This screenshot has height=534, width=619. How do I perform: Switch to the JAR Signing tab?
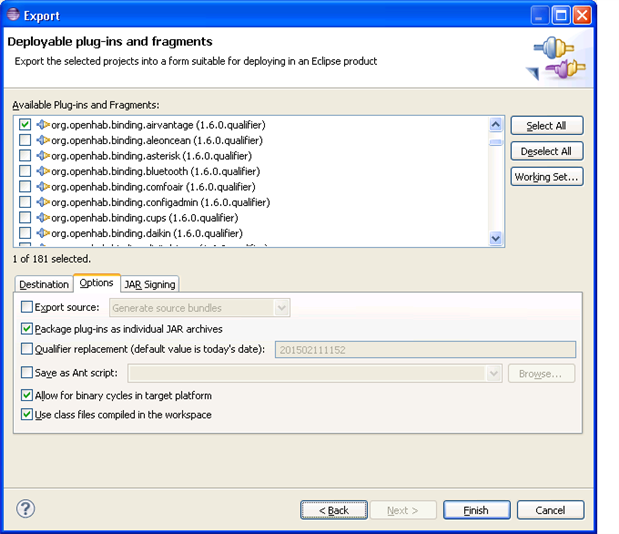(150, 284)
